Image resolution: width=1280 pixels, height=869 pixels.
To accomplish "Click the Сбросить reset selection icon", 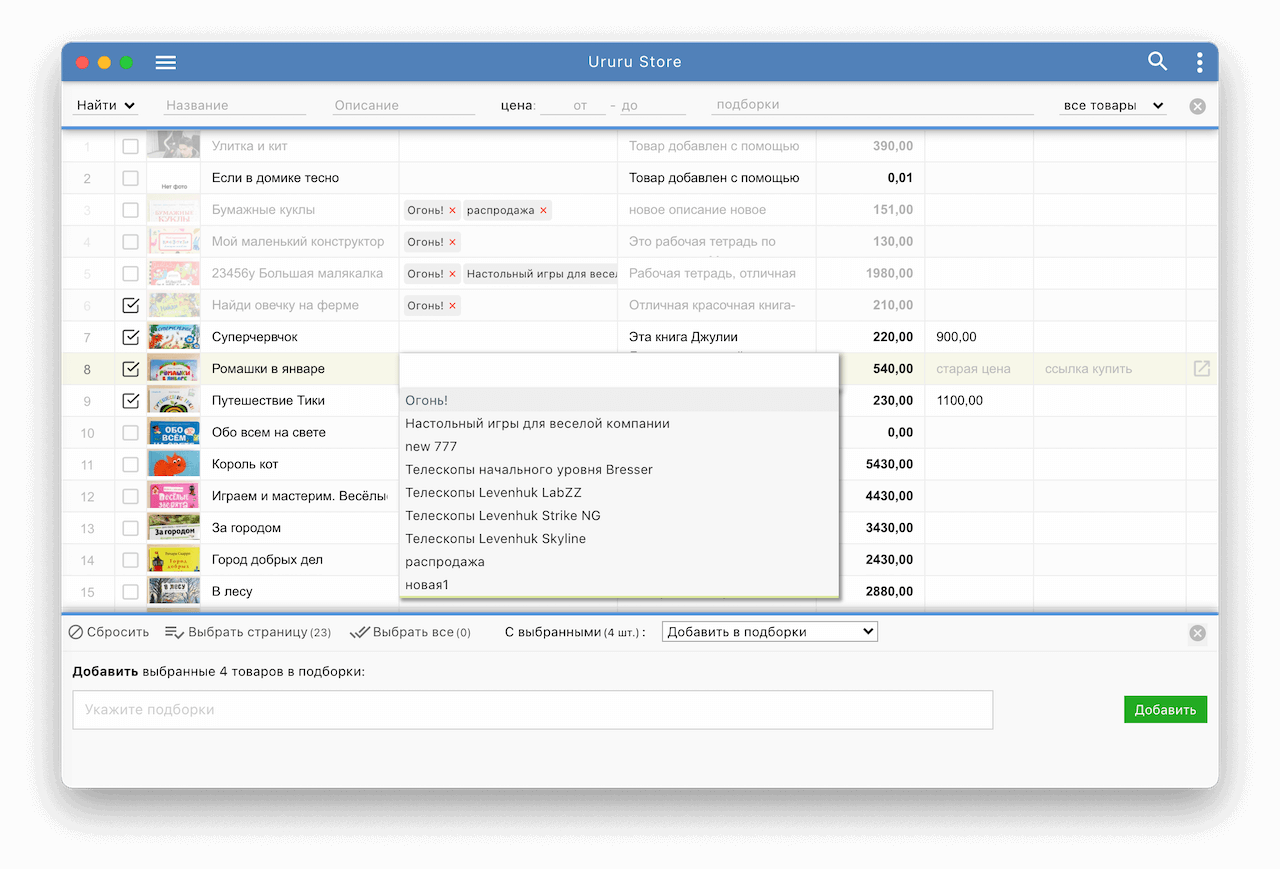I will pos(77,632).
